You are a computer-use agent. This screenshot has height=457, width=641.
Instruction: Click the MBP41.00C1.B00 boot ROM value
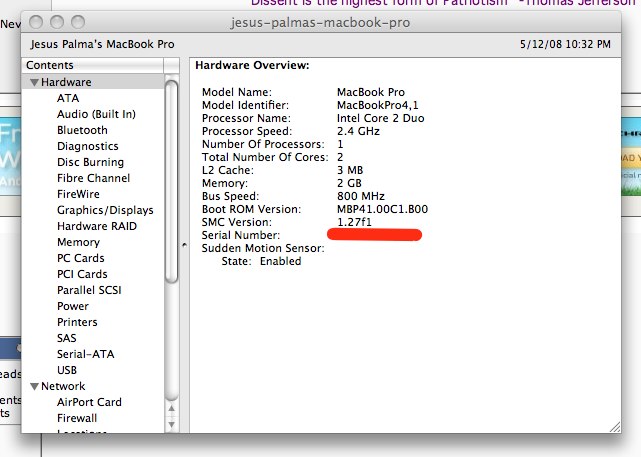[382, 209]
